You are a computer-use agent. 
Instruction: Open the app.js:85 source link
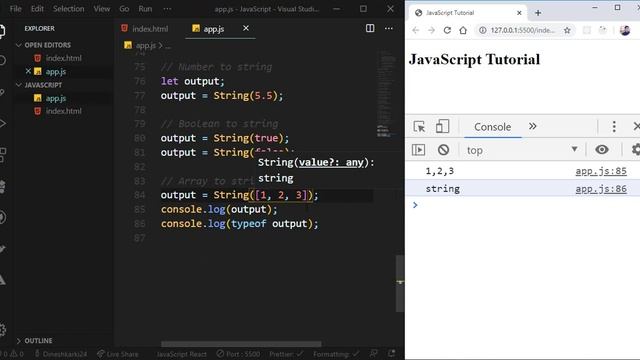coord(601,171)
